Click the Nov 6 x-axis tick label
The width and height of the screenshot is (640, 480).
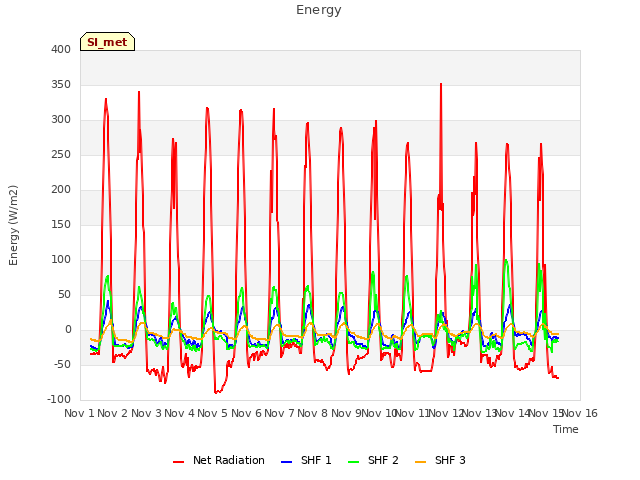(246, 413)
